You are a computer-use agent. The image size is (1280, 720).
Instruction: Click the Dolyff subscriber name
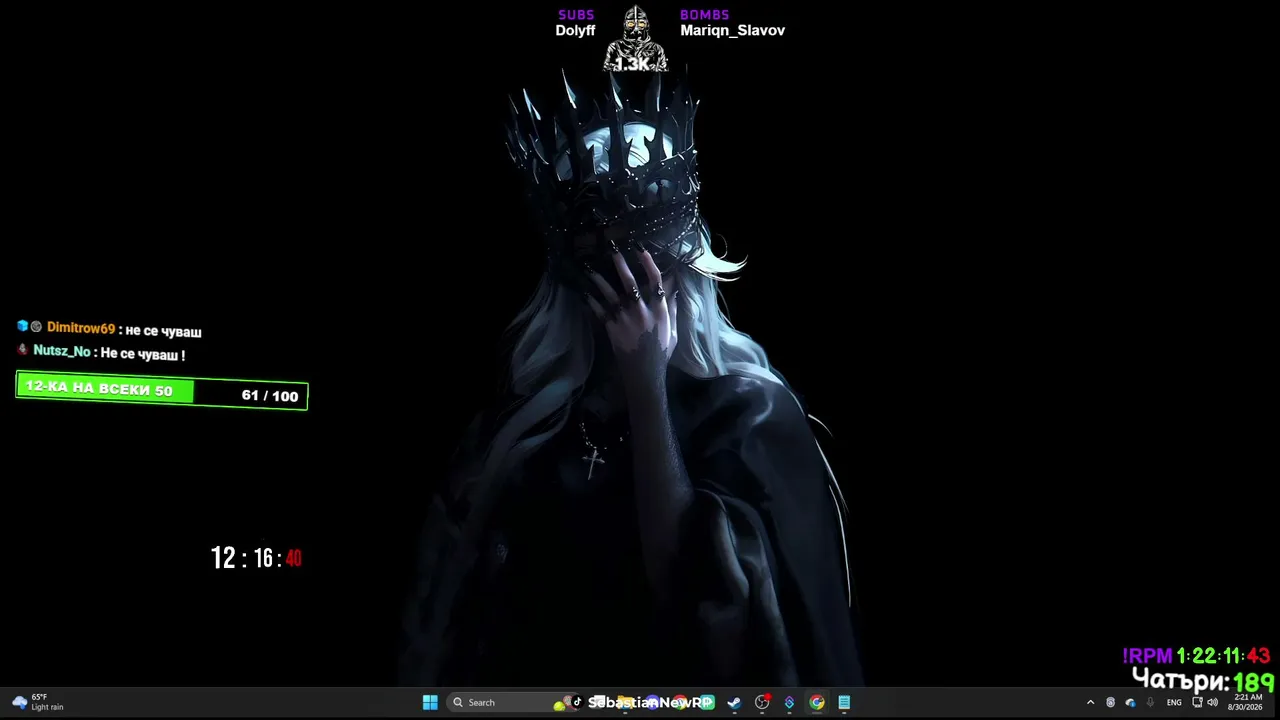[x=575, y=31]
